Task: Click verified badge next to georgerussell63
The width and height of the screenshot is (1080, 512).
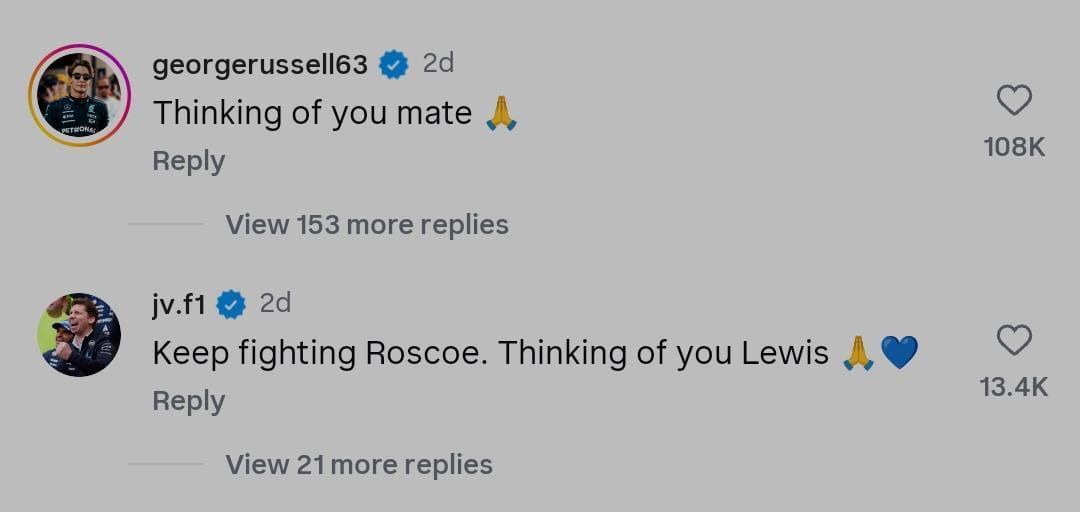Action: 394,65
